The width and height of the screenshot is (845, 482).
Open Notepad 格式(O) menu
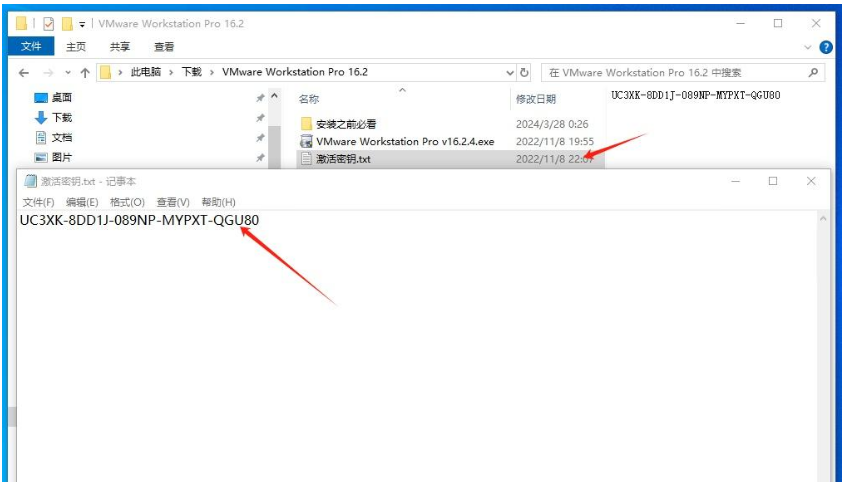[x=127, y=202]
